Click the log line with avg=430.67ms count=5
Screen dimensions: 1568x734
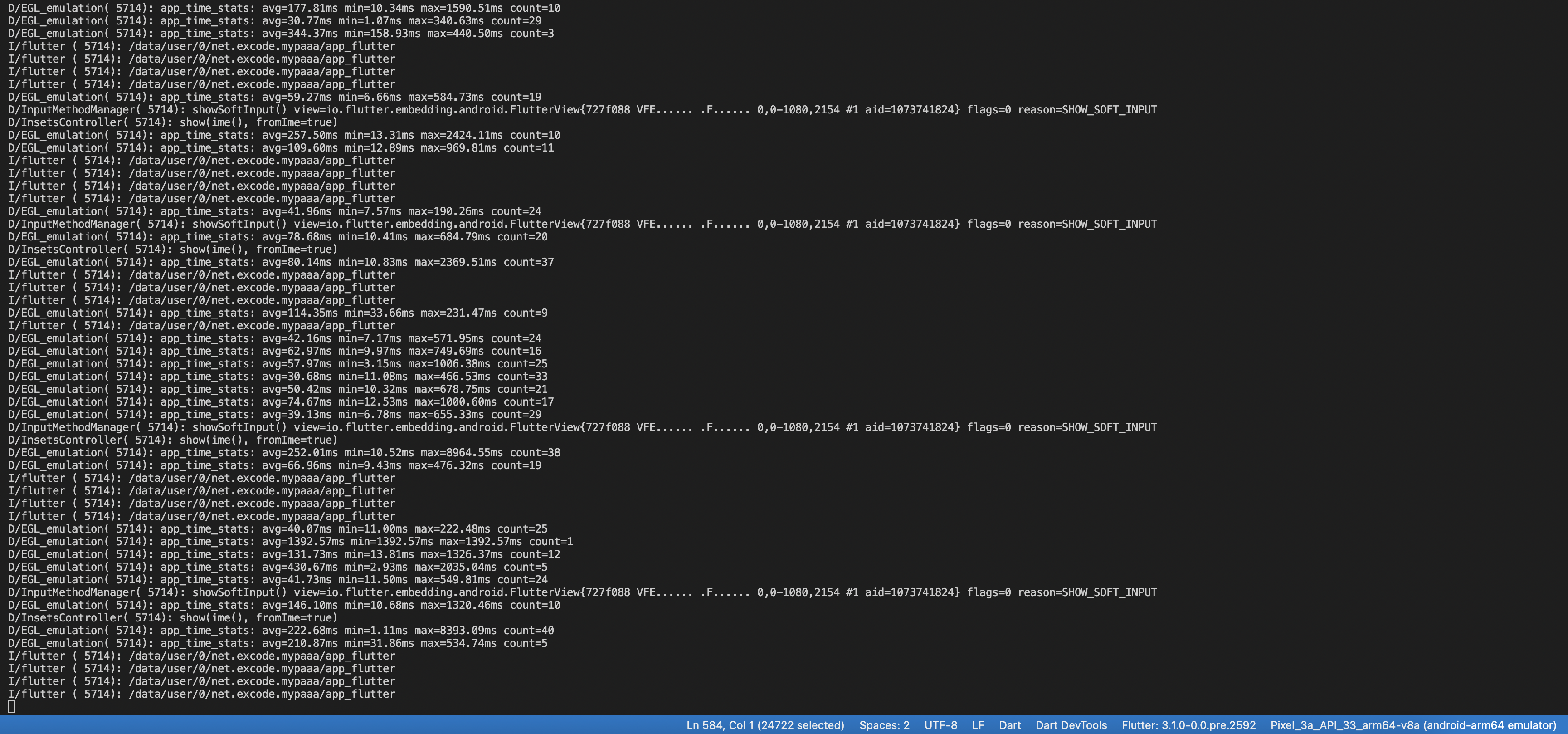pos(278,567)
